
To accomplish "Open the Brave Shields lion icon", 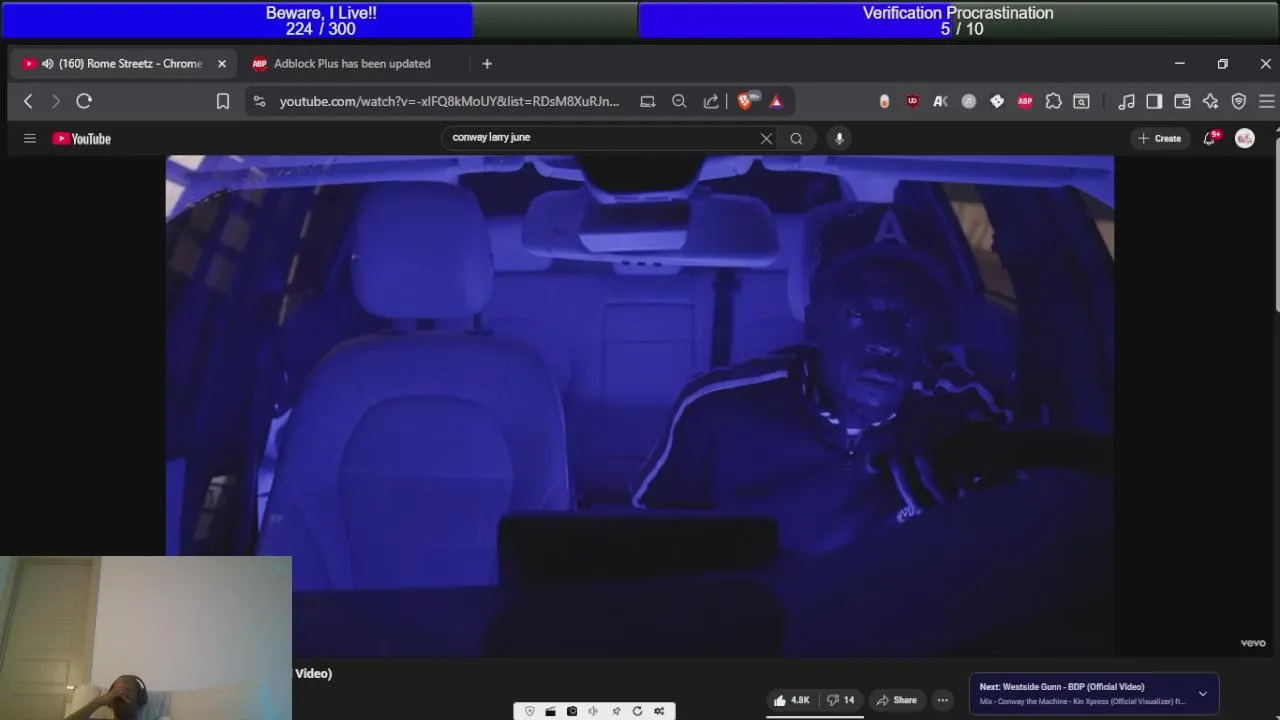I will (x=745, y=101).
